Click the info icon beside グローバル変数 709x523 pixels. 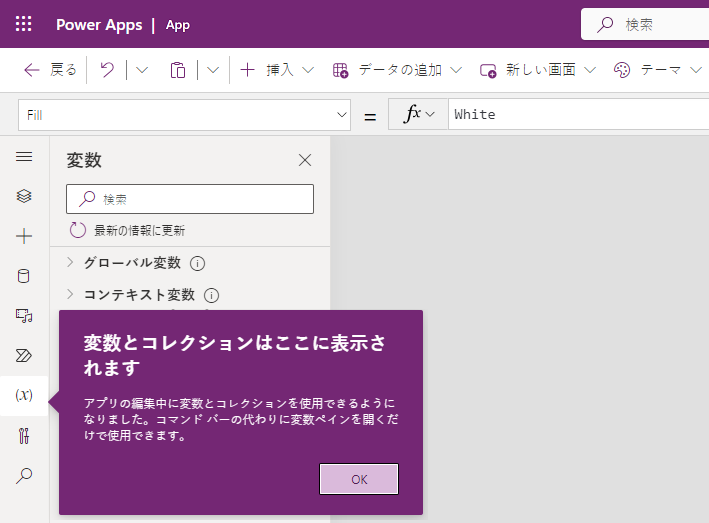click(x=197, y=263)
